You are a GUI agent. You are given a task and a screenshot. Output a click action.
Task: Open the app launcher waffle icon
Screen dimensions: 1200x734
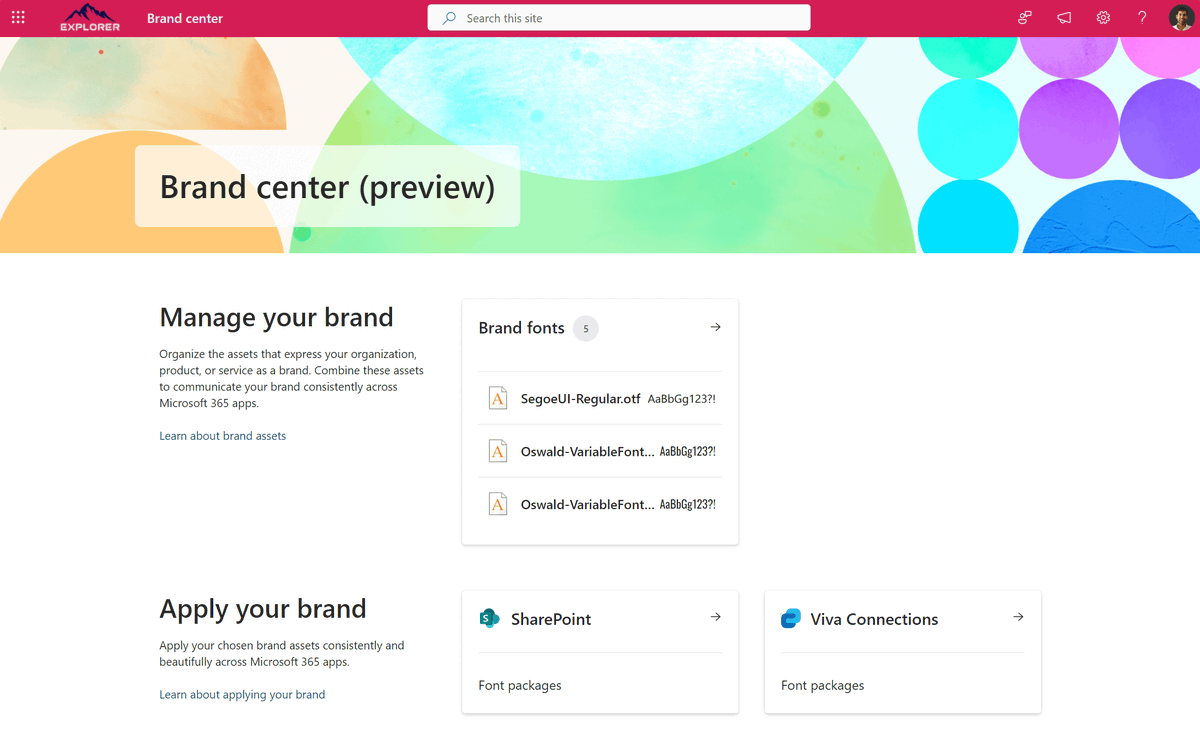click(18, 18)
